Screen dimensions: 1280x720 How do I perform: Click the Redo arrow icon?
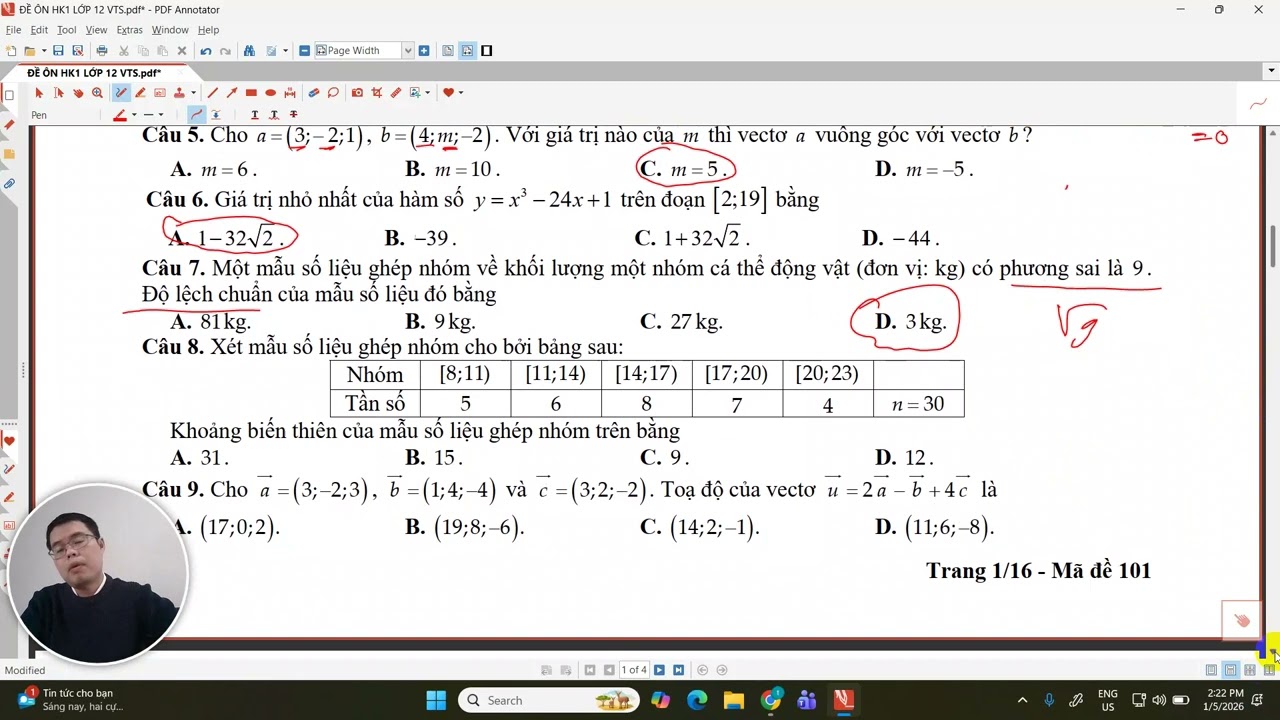coord(225,51)
